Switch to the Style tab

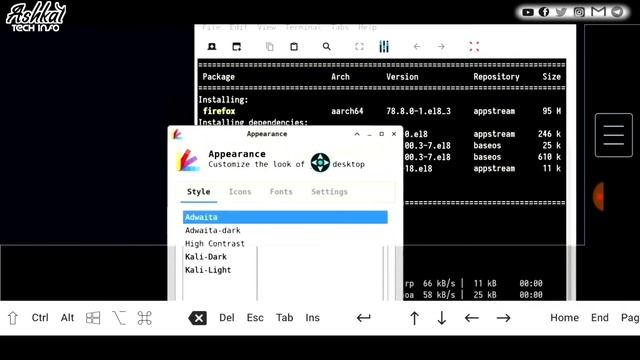pyautogui.click(x=199, y=192)
